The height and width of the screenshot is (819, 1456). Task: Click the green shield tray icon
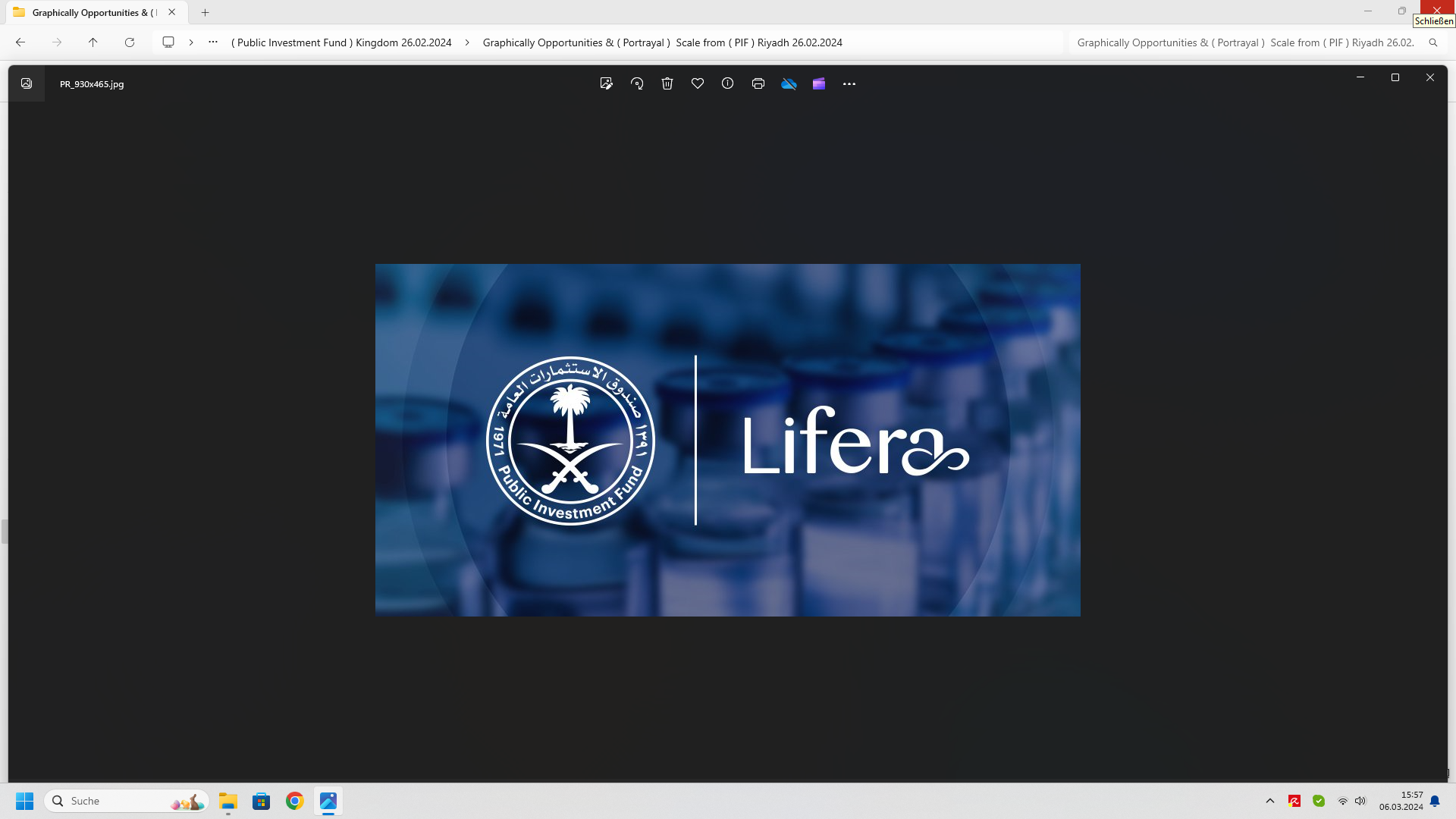pos(1319,801)
